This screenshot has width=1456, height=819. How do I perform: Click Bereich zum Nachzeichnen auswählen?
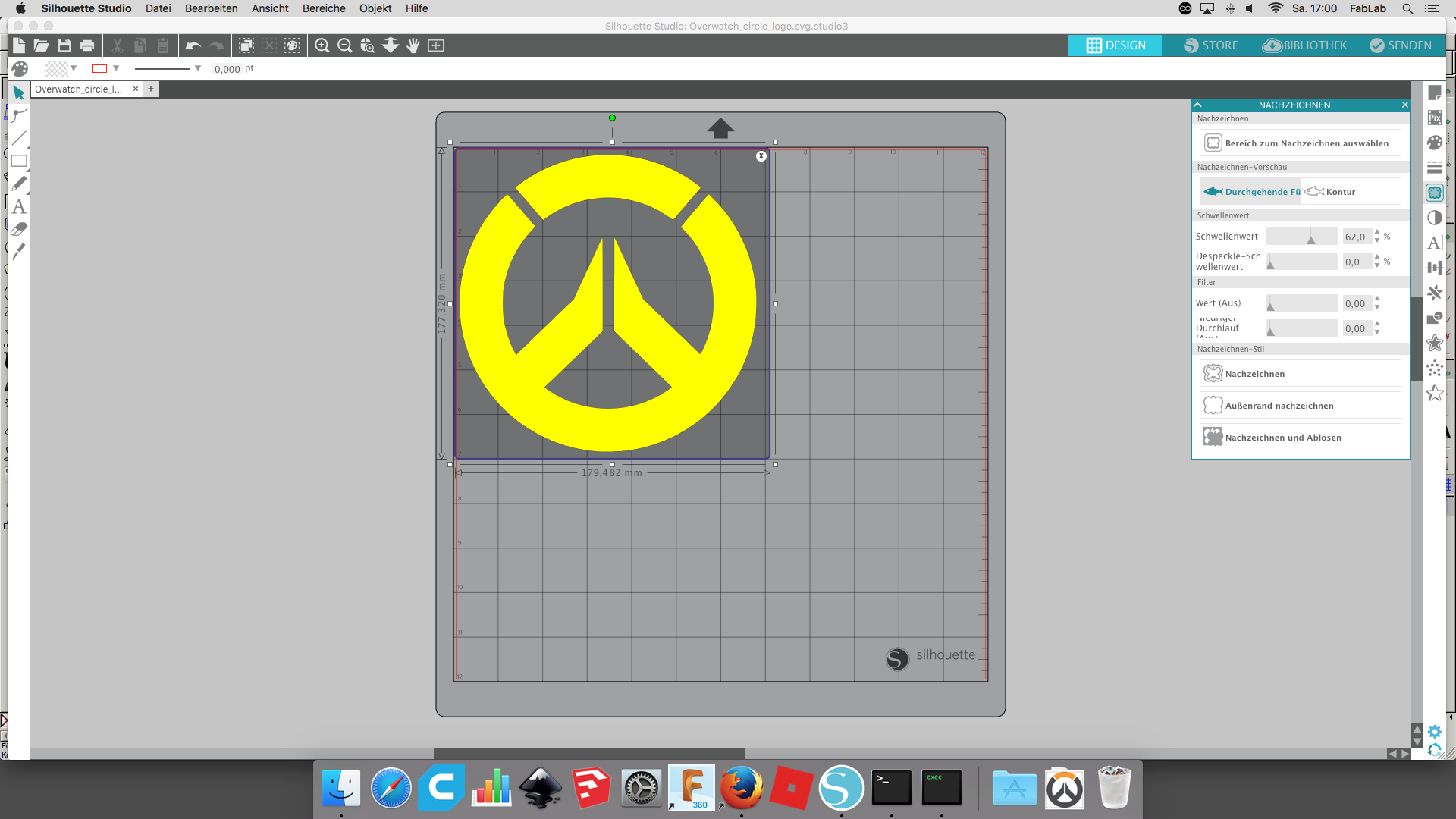coord(1301,143)
